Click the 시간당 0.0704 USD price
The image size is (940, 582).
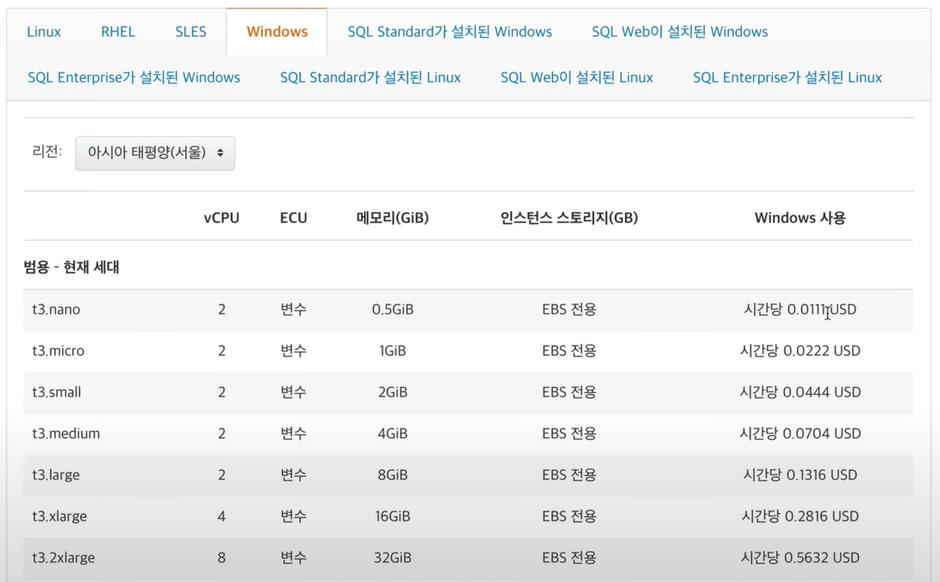pyautogui.click(x=800, y=433)
